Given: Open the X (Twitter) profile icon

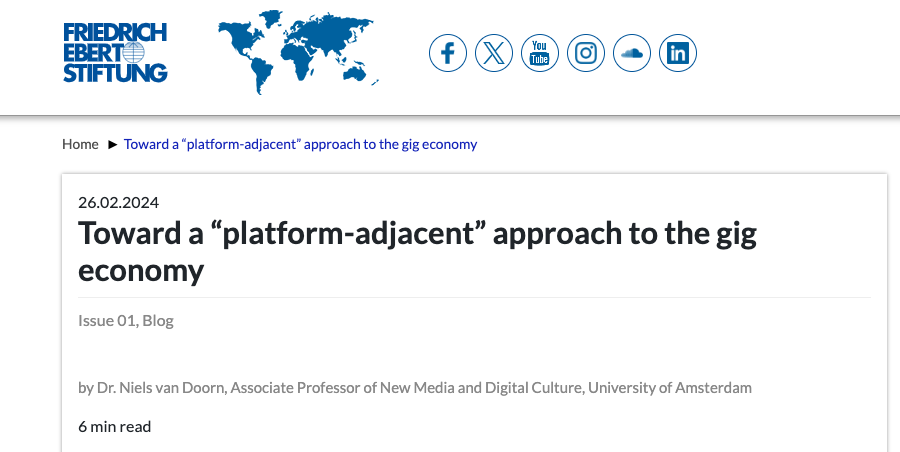Looking at the screenshot, I should coord(494,53).
